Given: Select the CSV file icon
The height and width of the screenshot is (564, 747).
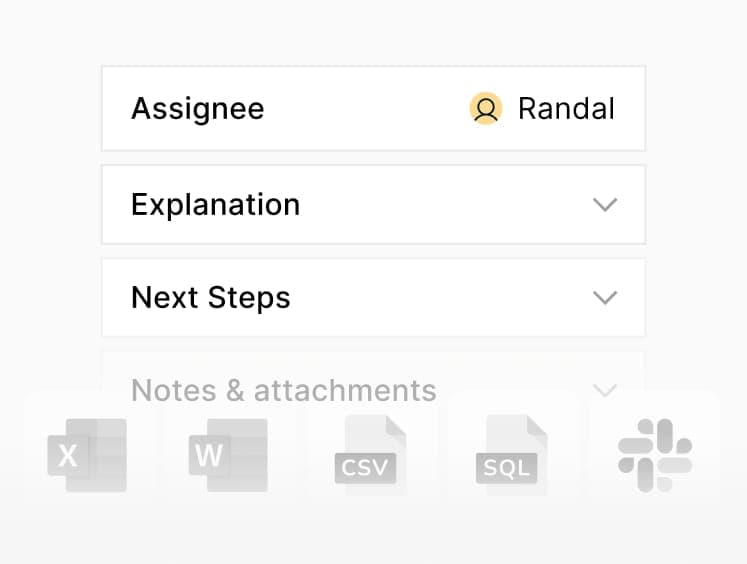Looking at the screenshot, I should point(371,455).
